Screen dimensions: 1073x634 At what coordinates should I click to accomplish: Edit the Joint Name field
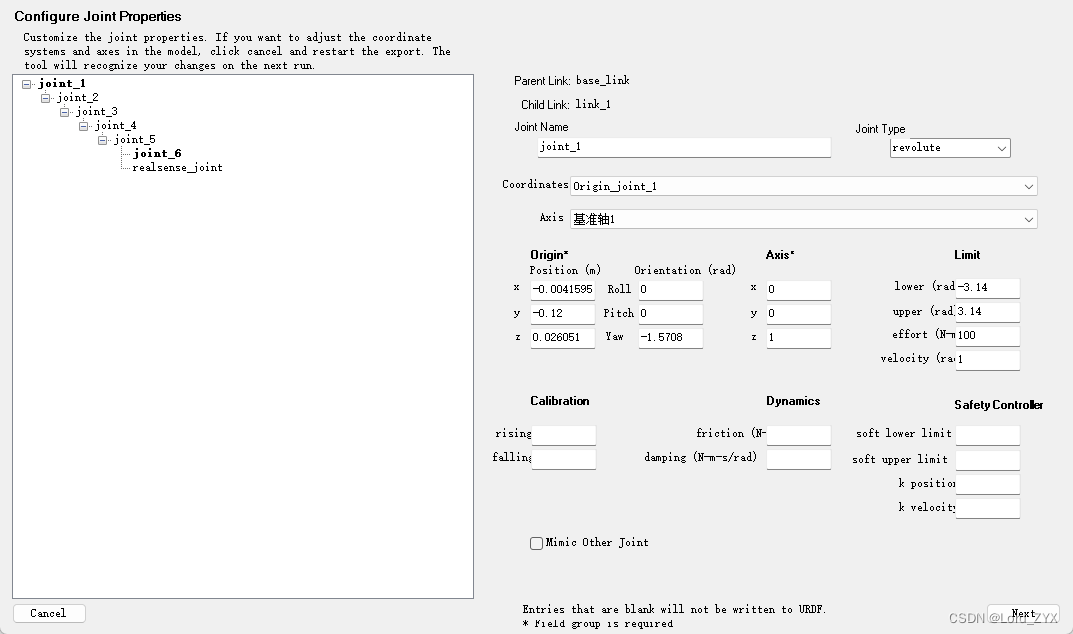(684, 147)
